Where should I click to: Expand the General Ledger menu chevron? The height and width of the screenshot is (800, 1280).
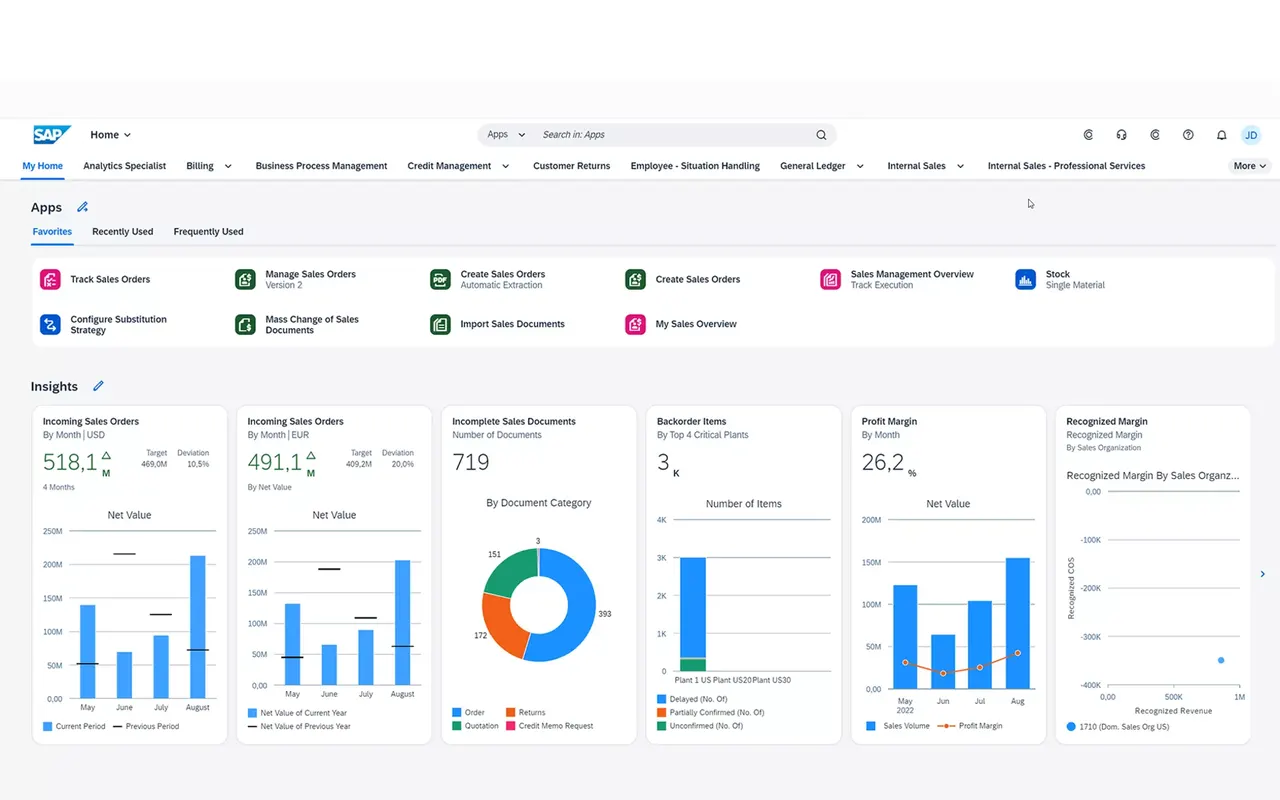coord(860,166)
